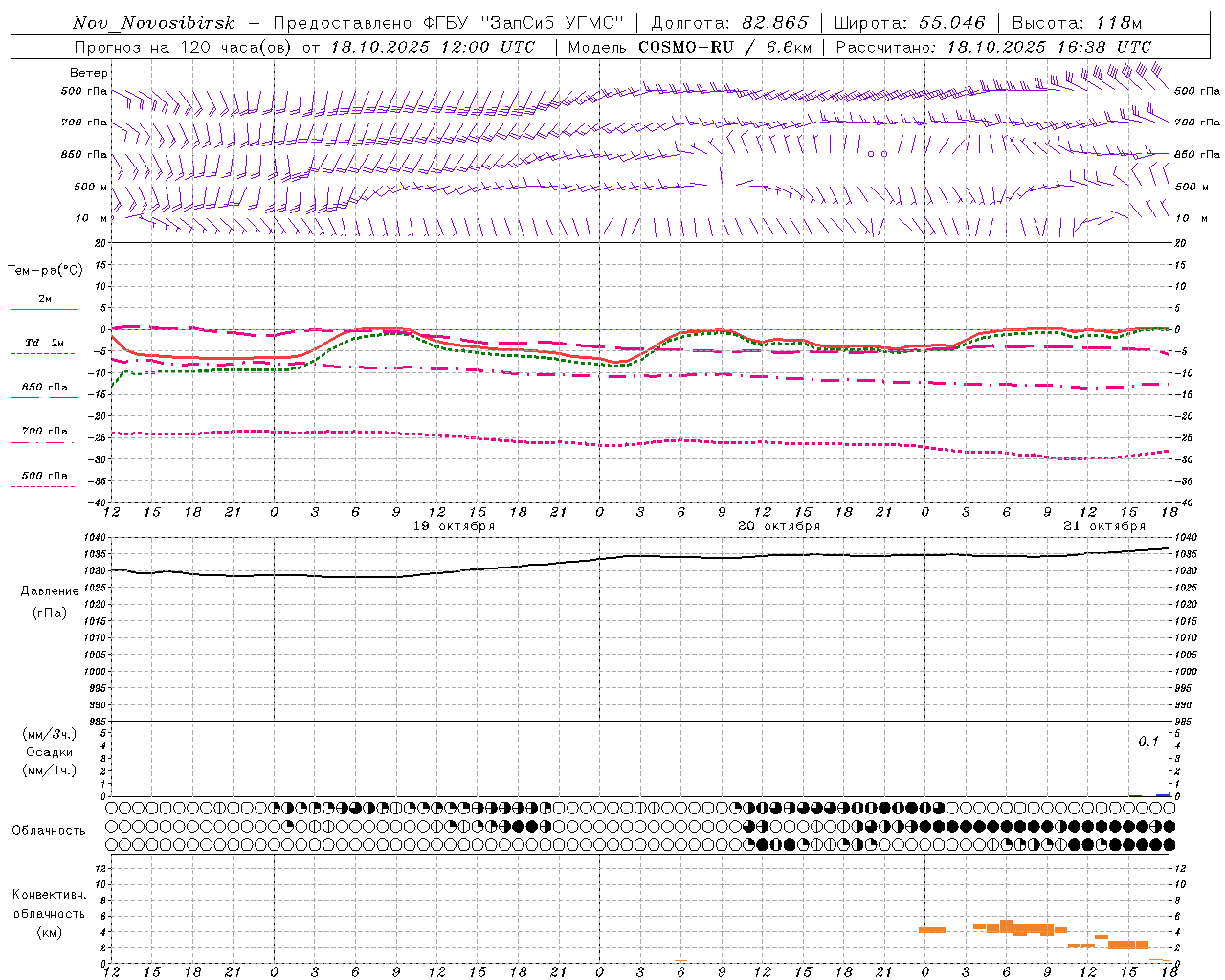The height and width of the screenshot is (980, 1225).
Task: Click the Ветер wind panel label
Action: 89,73
